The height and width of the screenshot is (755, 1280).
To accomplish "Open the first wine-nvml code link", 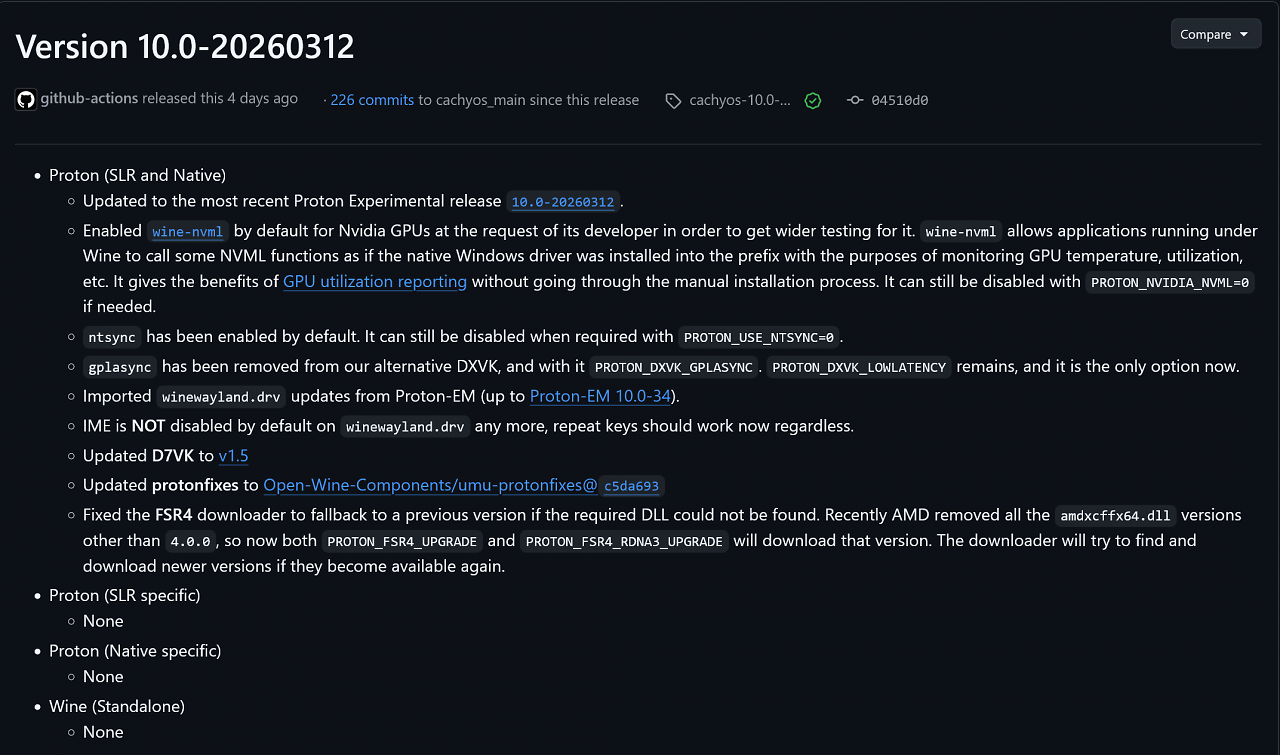I will tap(188, 232).
